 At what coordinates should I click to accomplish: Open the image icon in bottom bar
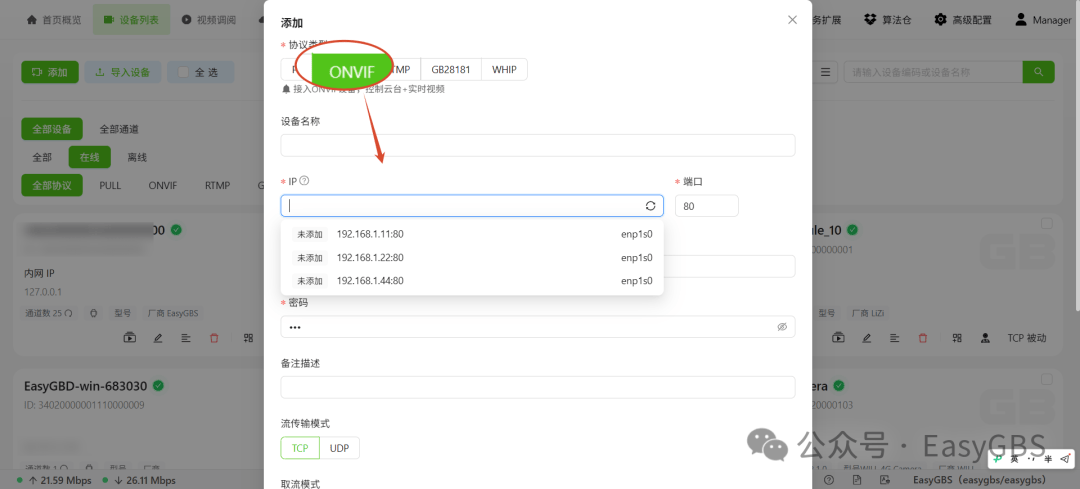(884, 480)
